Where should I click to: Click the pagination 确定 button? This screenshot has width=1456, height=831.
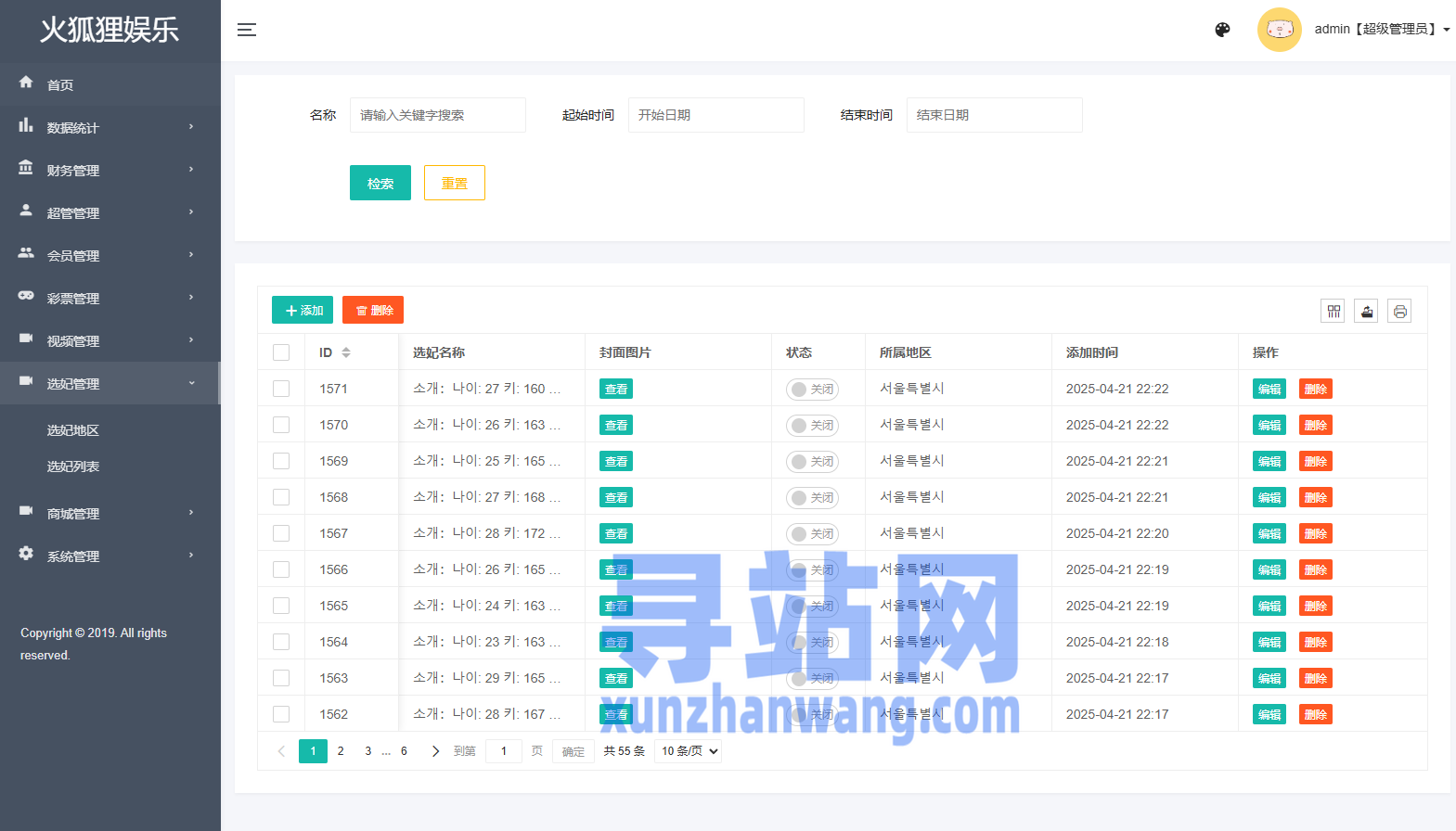point(573,751)
